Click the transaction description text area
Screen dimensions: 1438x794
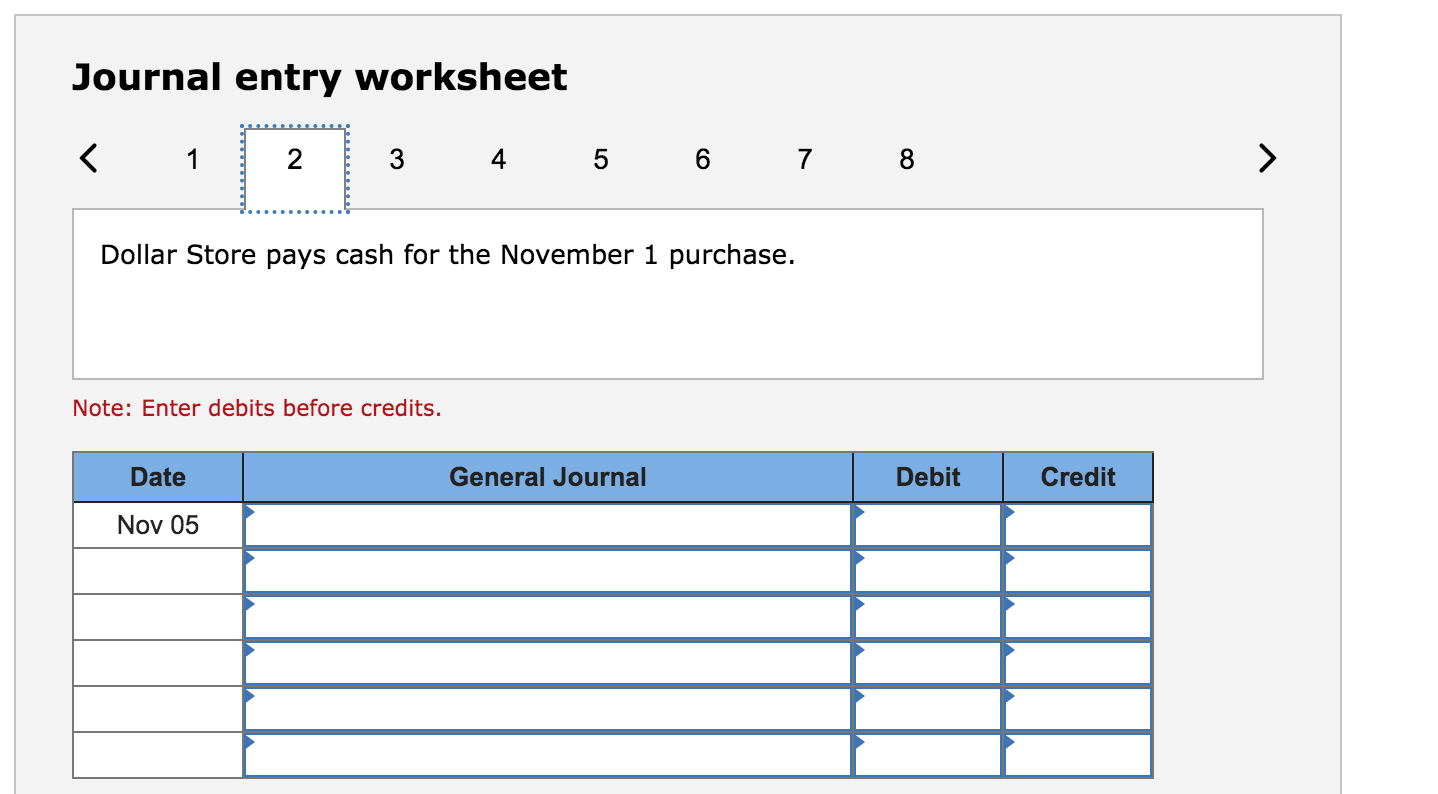(668, 292)
